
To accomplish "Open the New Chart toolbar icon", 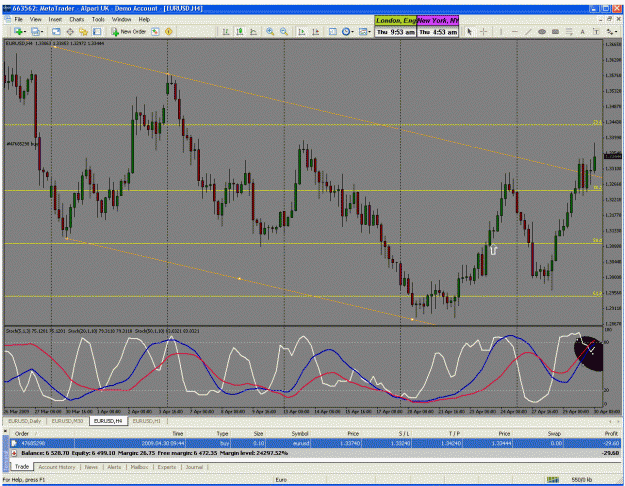I will [x=18, y=31].
